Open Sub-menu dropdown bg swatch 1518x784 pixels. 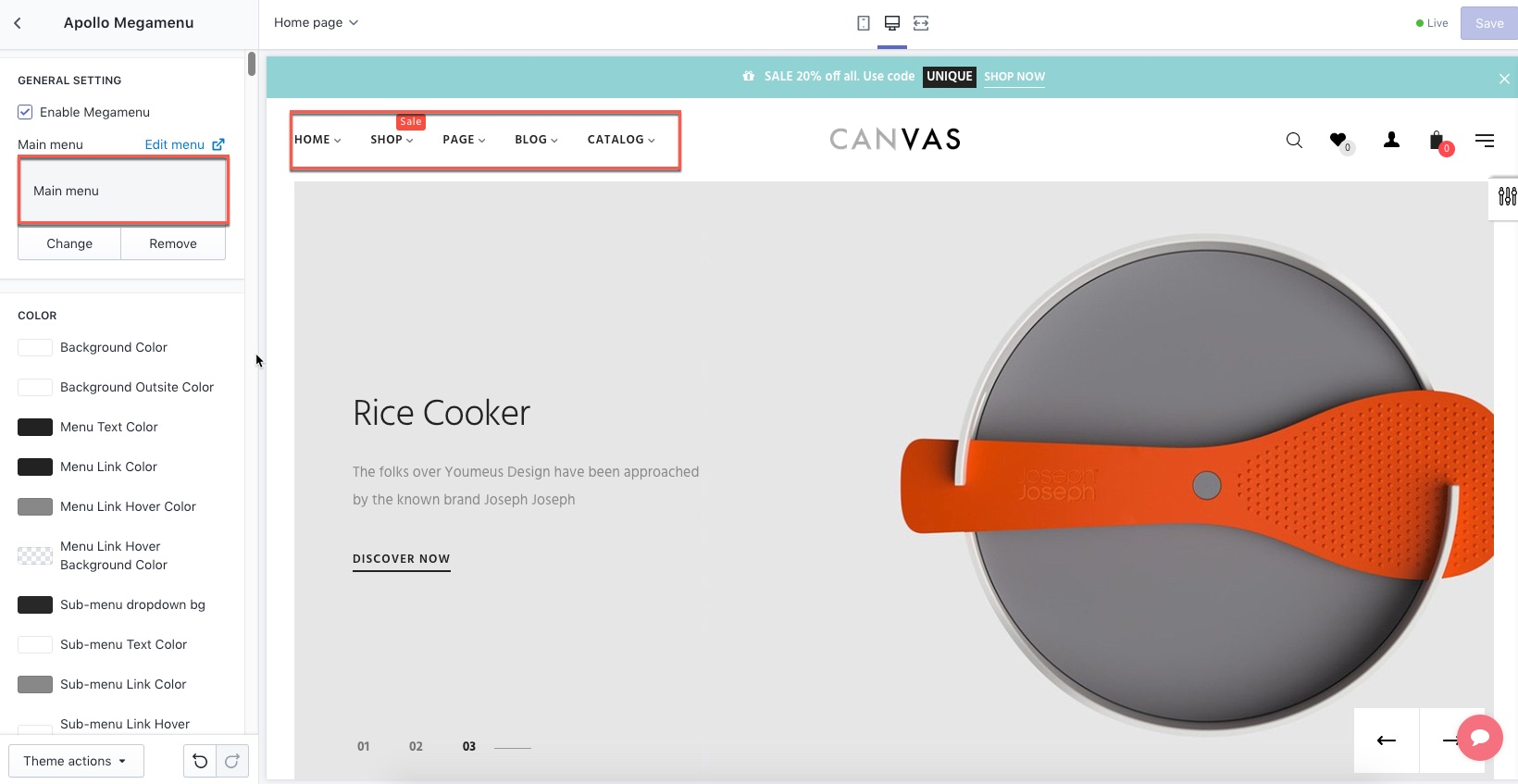35,604
